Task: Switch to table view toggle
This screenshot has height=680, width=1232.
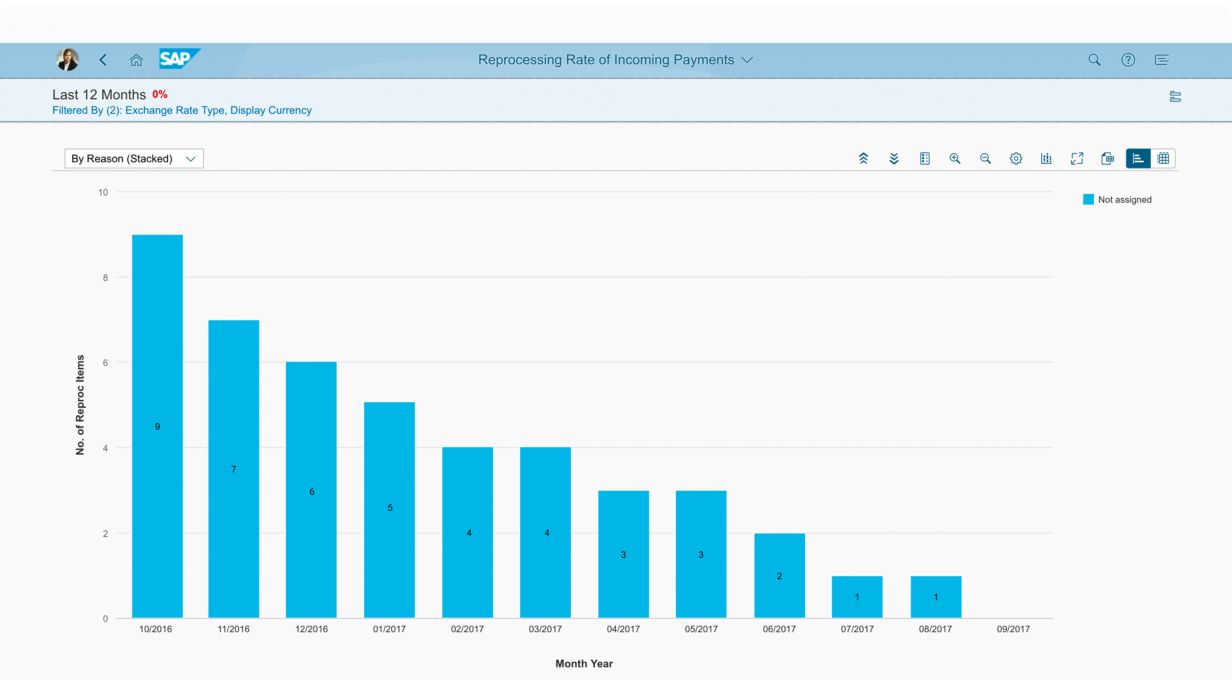Action: pos(1163,159)
